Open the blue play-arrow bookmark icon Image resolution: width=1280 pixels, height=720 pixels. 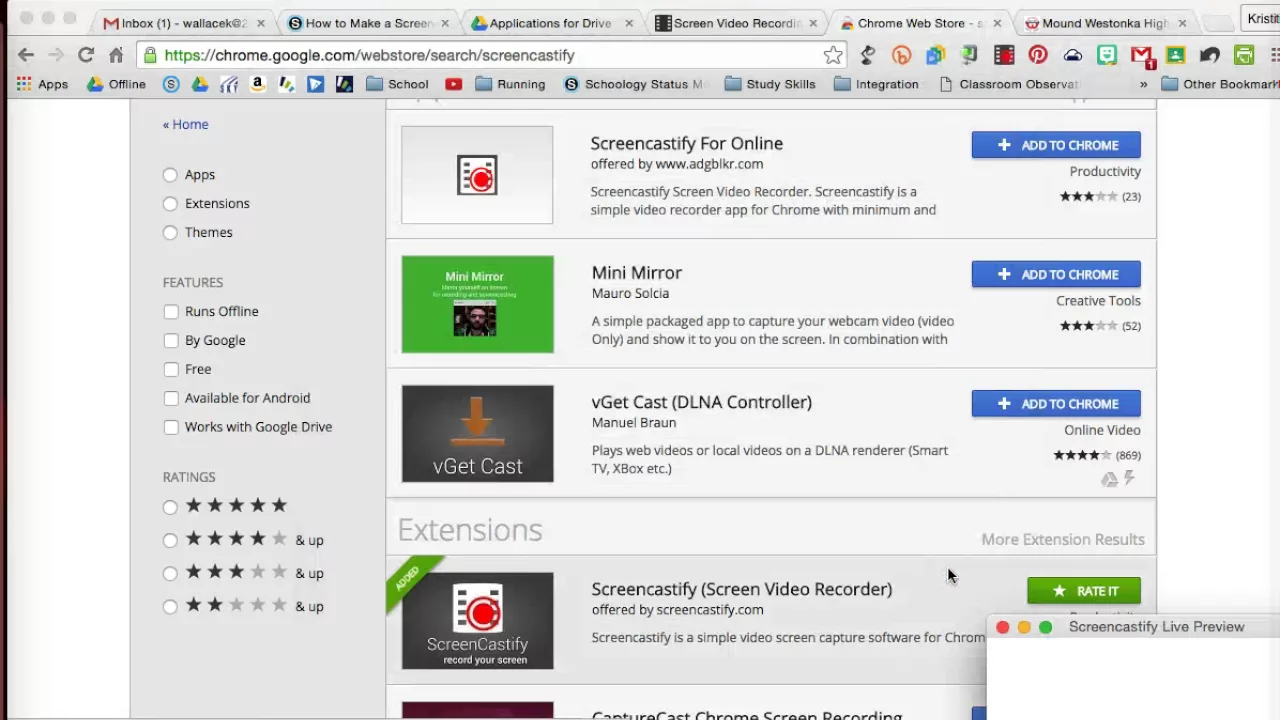315,84
